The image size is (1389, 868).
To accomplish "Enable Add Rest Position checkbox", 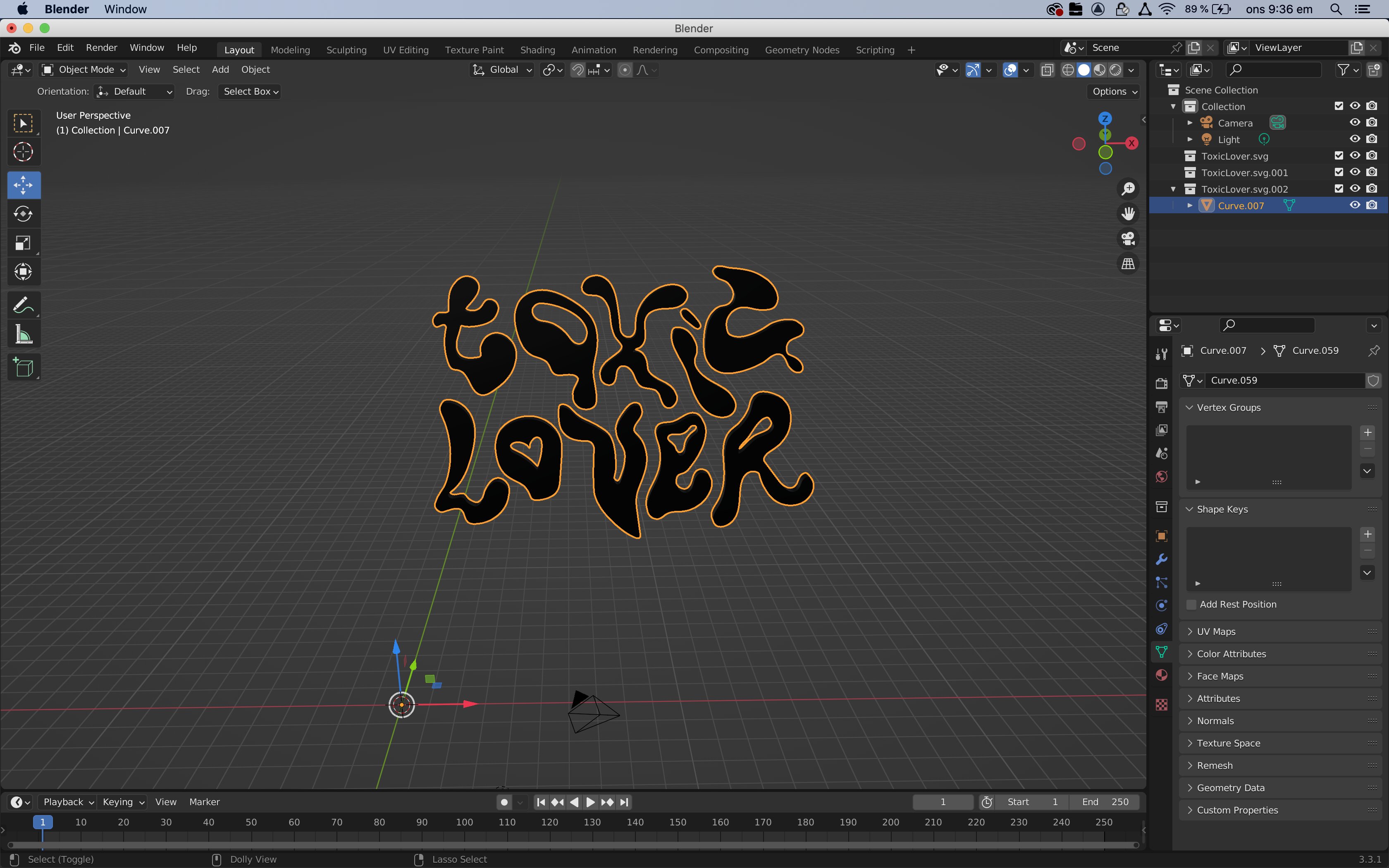I will [1191, 604].
